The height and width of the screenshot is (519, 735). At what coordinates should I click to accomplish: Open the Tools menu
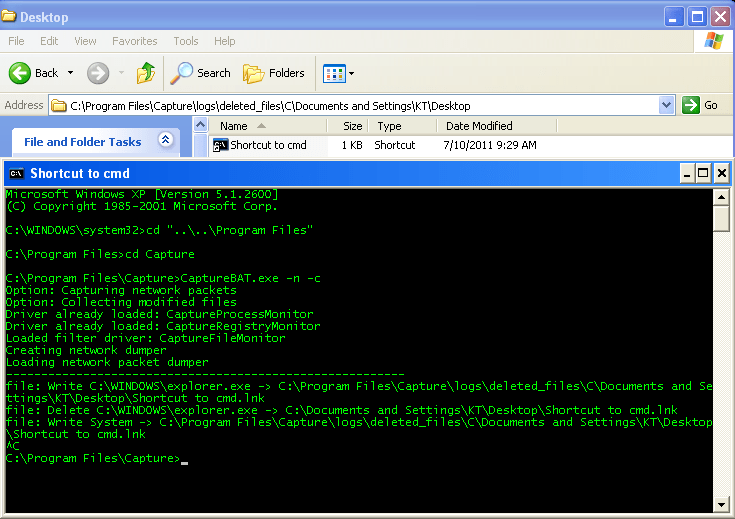pyautogui.click(x=186, y=41)
